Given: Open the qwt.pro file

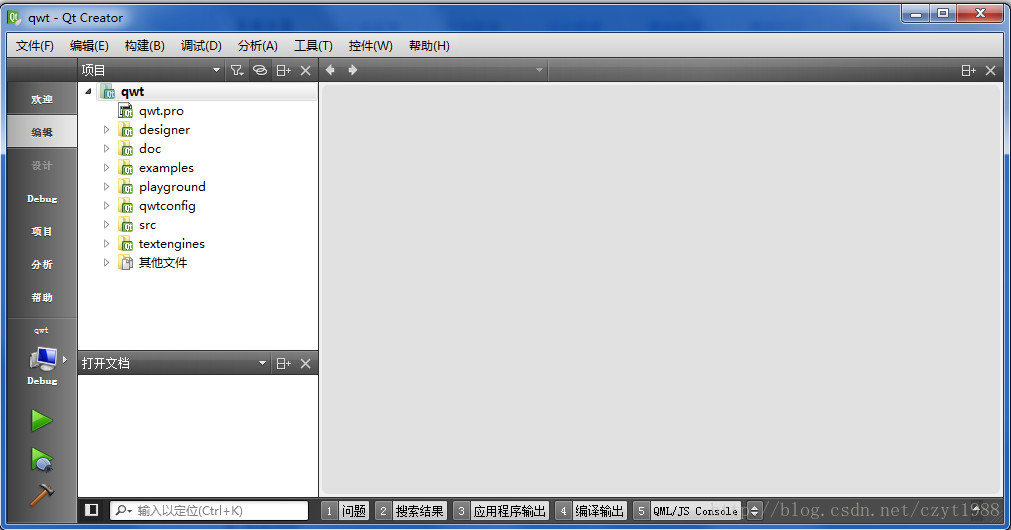Looking at the screenshot, I should [161, 111].
